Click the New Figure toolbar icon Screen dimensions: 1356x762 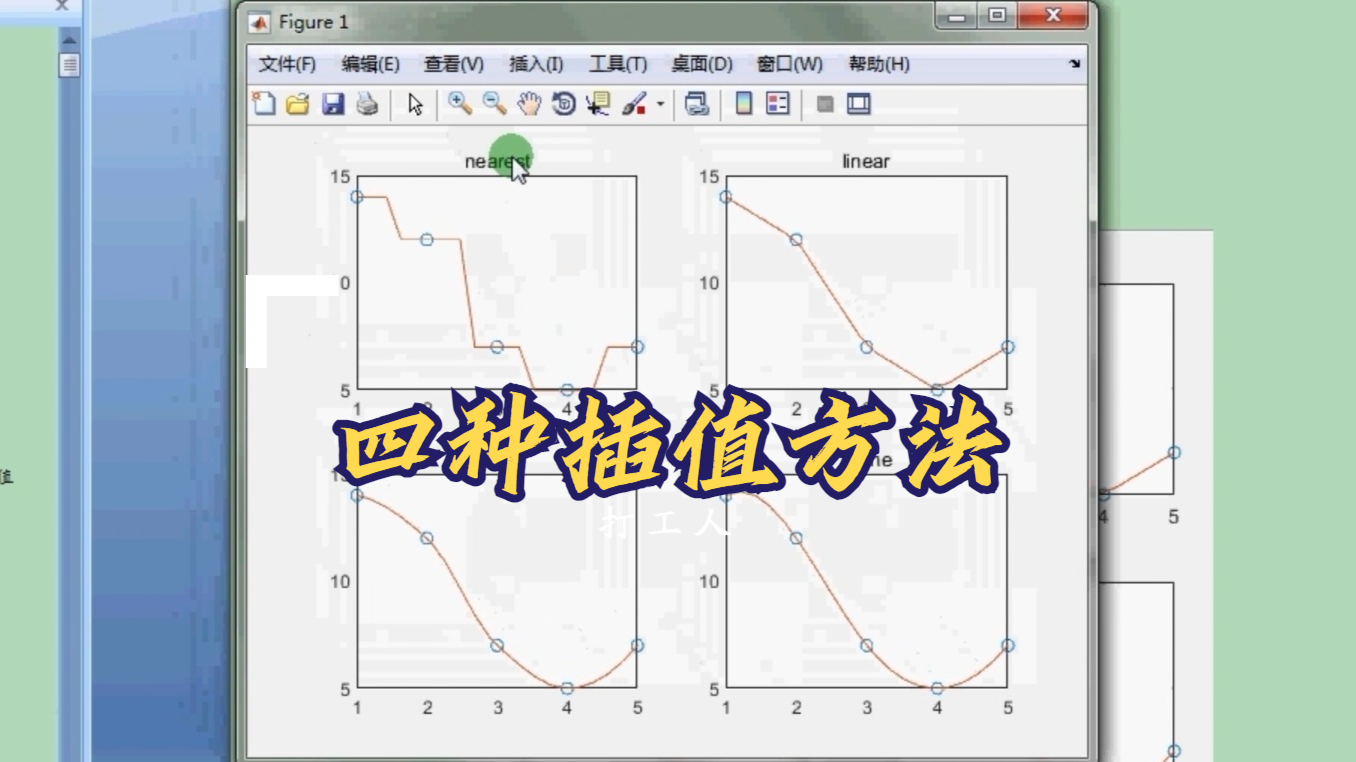[263, 104]
